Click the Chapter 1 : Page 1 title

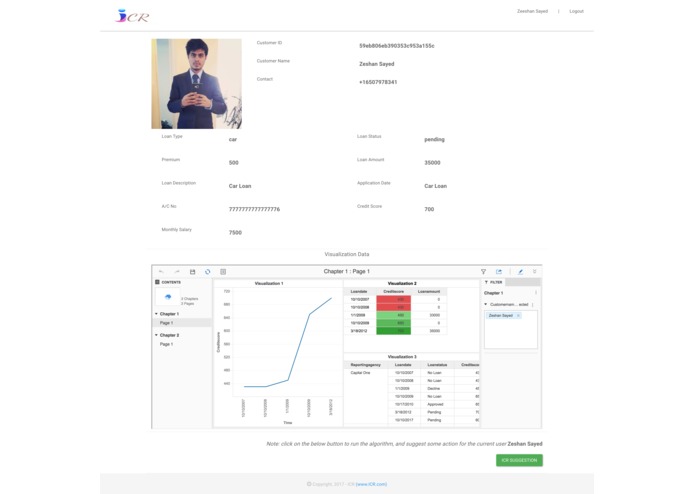(347, 272)
